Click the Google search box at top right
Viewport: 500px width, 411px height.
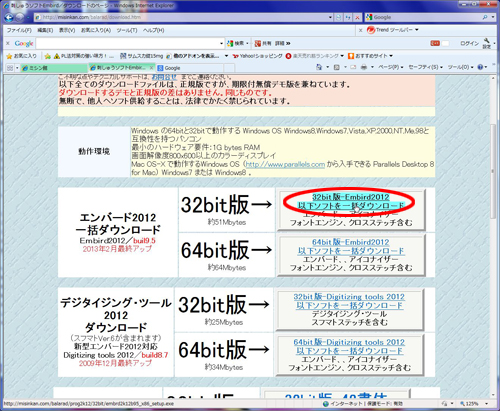pos(423,17)
